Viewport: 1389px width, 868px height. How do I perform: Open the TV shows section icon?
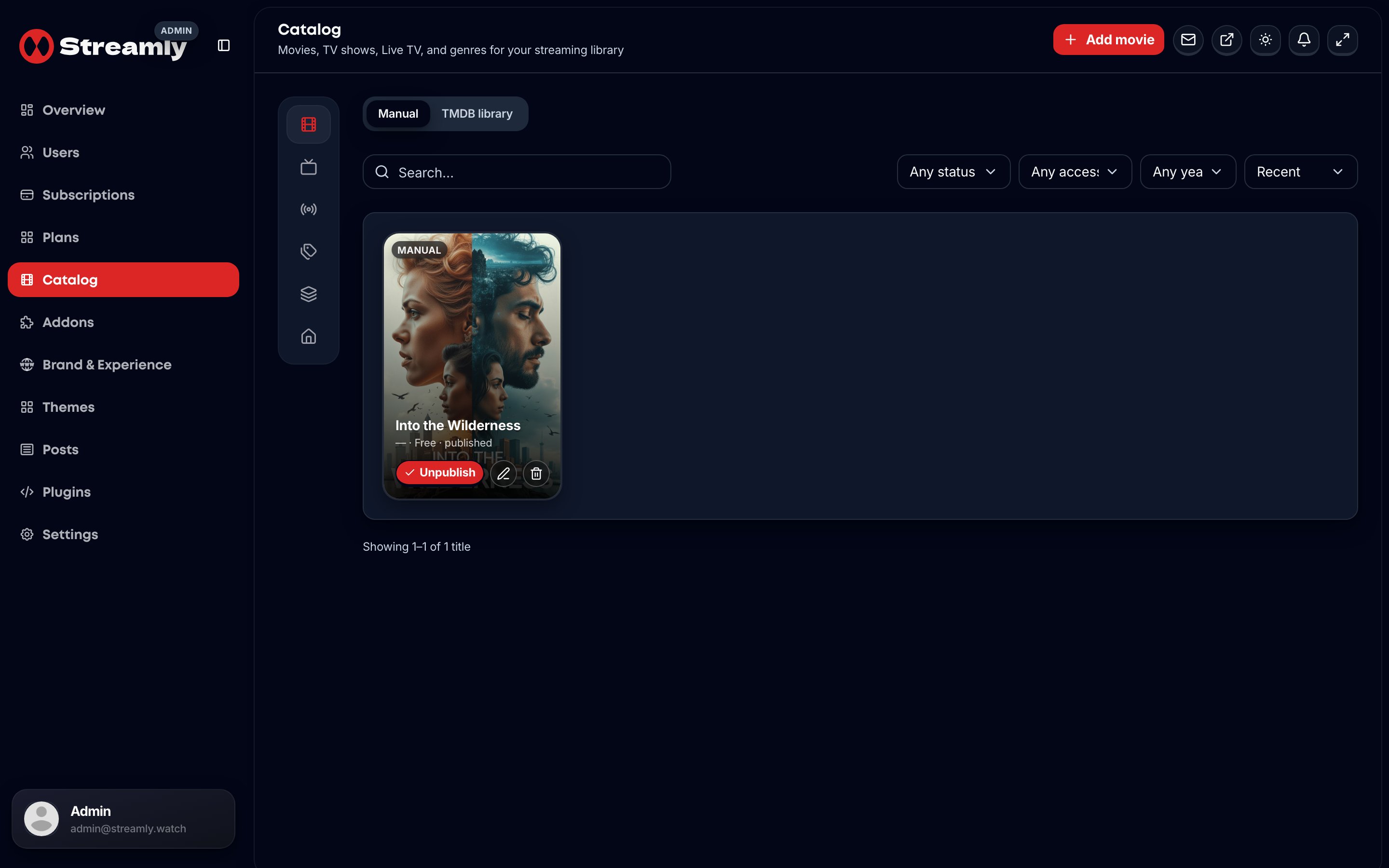click(x=309, y=167)
